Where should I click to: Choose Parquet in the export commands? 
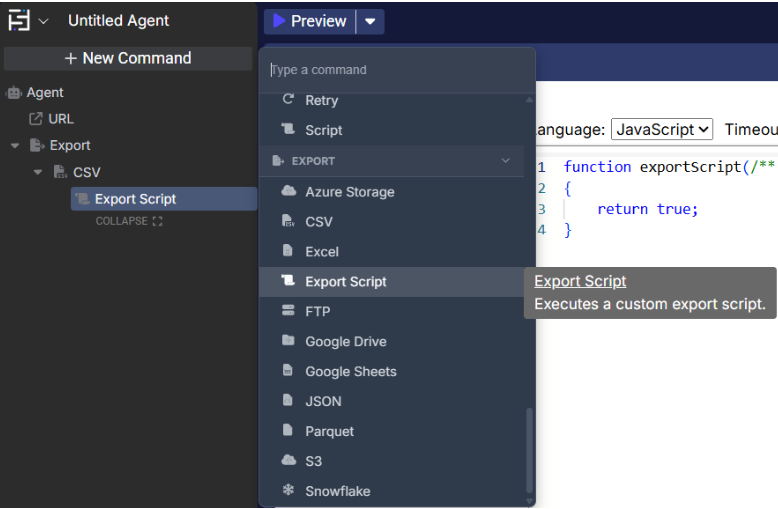tap(329, 431)
